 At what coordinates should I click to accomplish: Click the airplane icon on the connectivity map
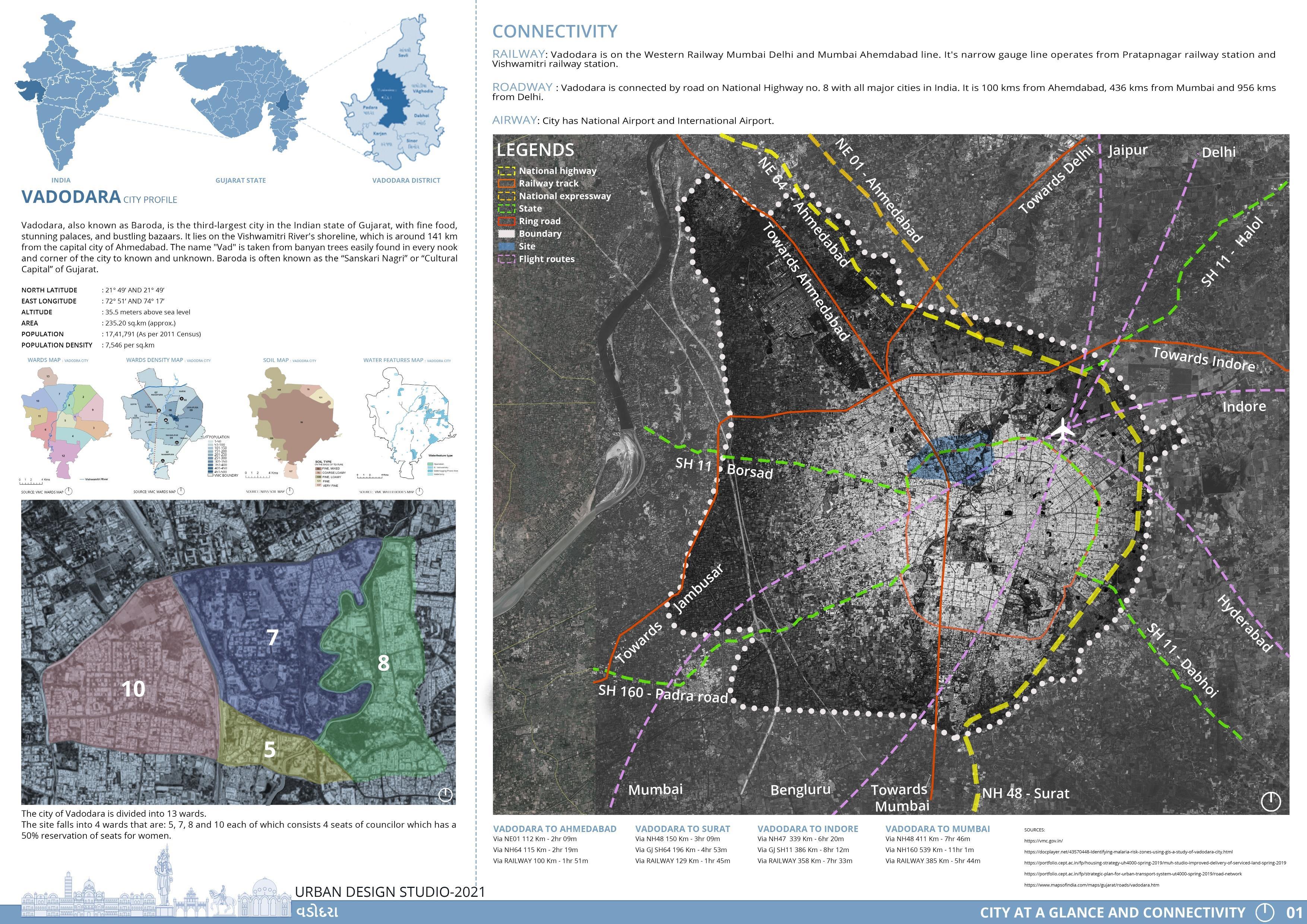1062,430
